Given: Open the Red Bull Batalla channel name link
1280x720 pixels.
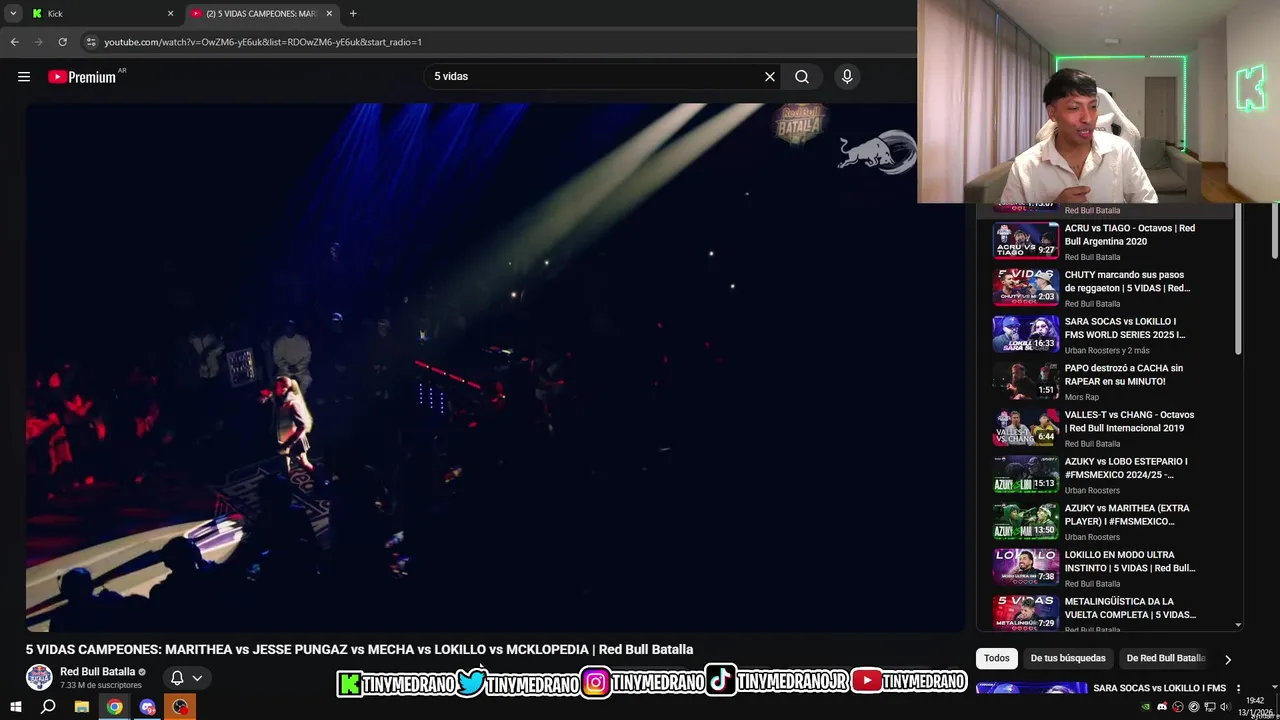Looking at the screenshot, I should pyautogui.click(x=97, y=671).
